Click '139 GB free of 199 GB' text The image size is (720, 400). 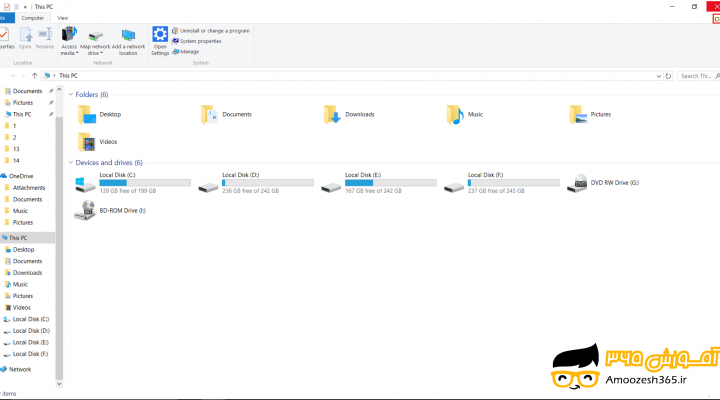(128, 191)
